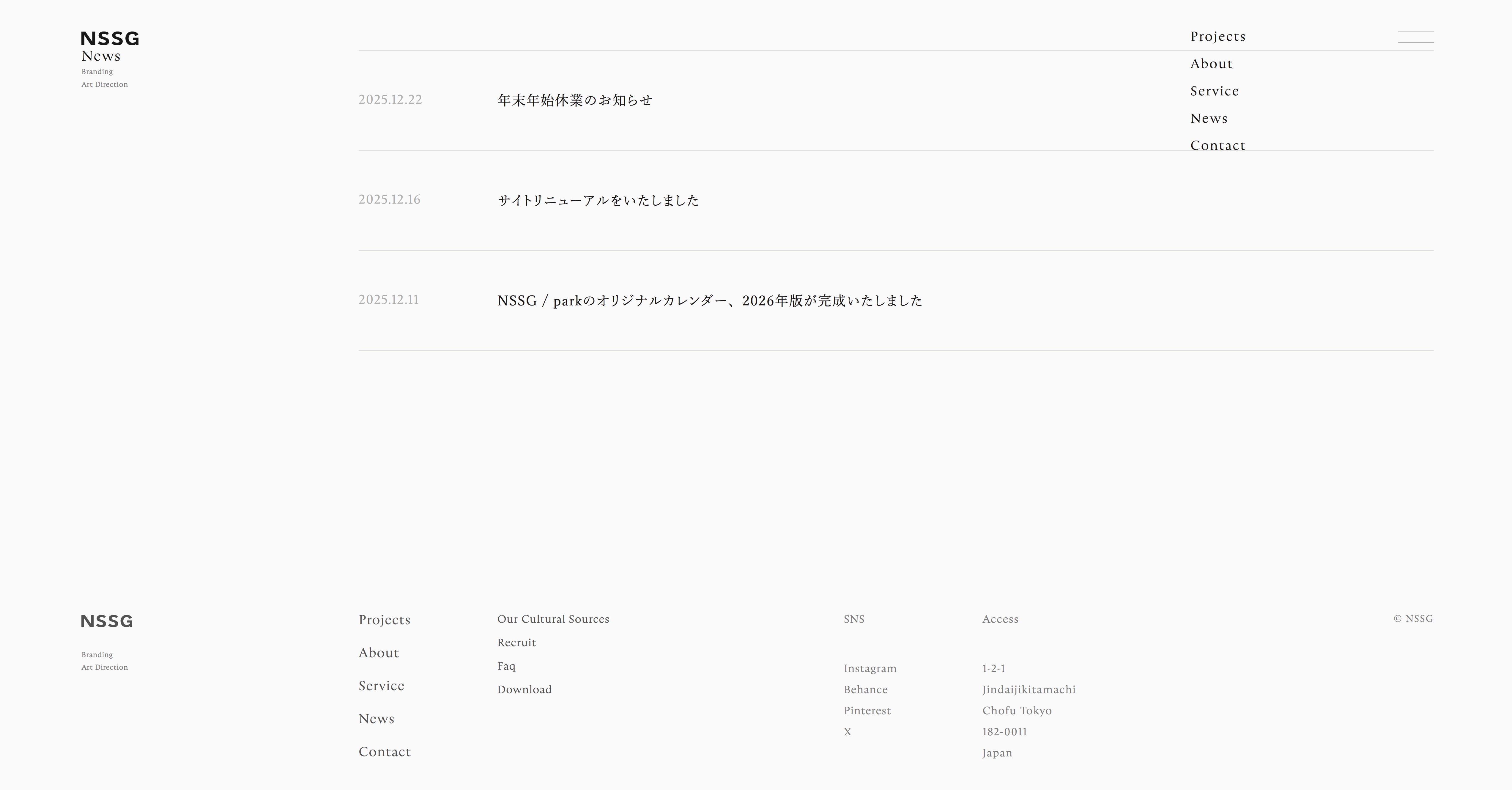Click the NSSG logo in footer
Screen dimensions: 1512x790
coord(107,621)
